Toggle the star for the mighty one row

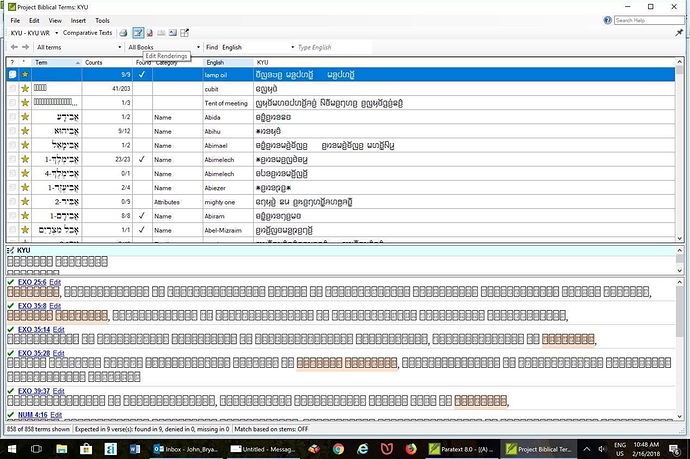click(x=25, y=202)
